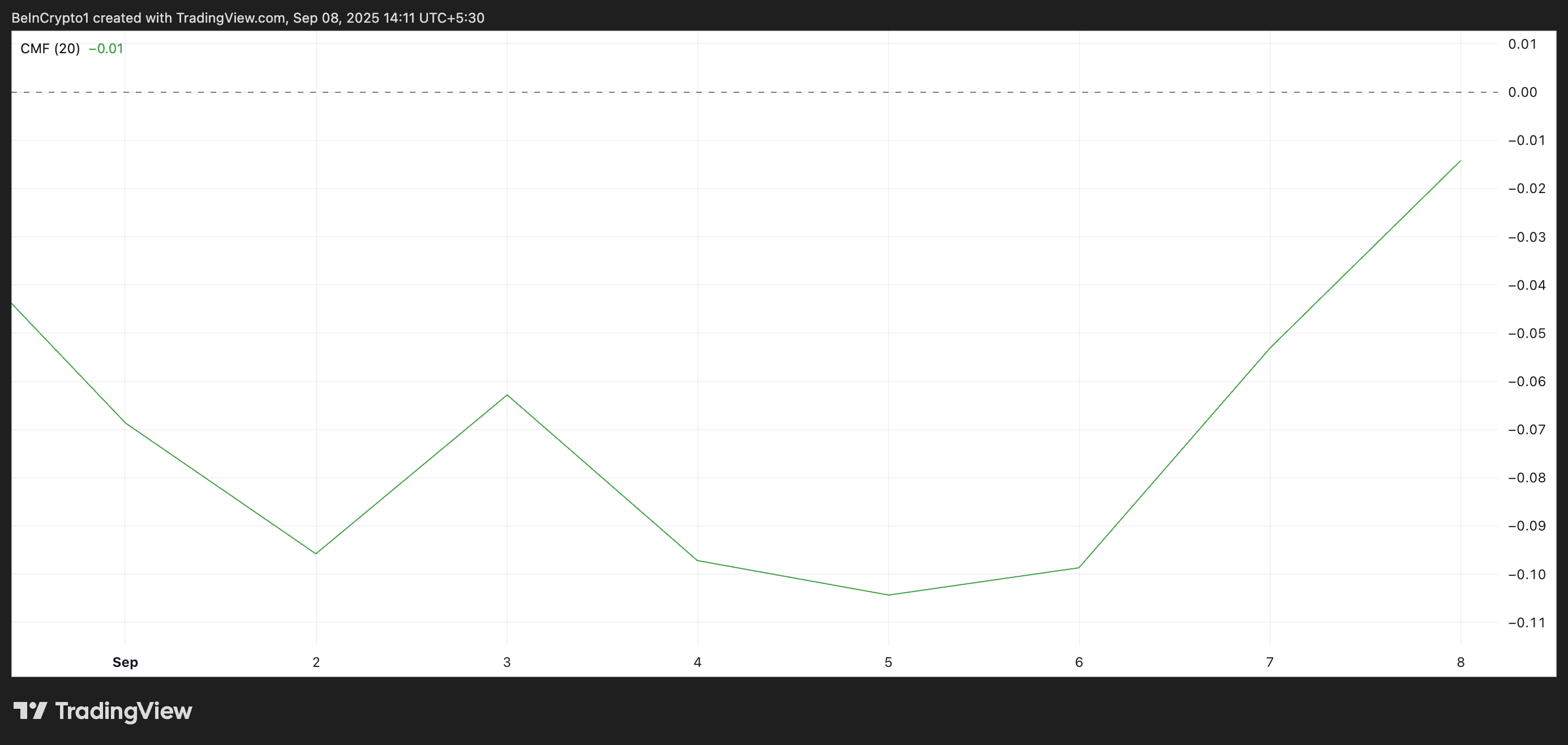Click the date label 2 on the axis
The width and height of the screenshot is (1568, 745).
click(316, 662)
